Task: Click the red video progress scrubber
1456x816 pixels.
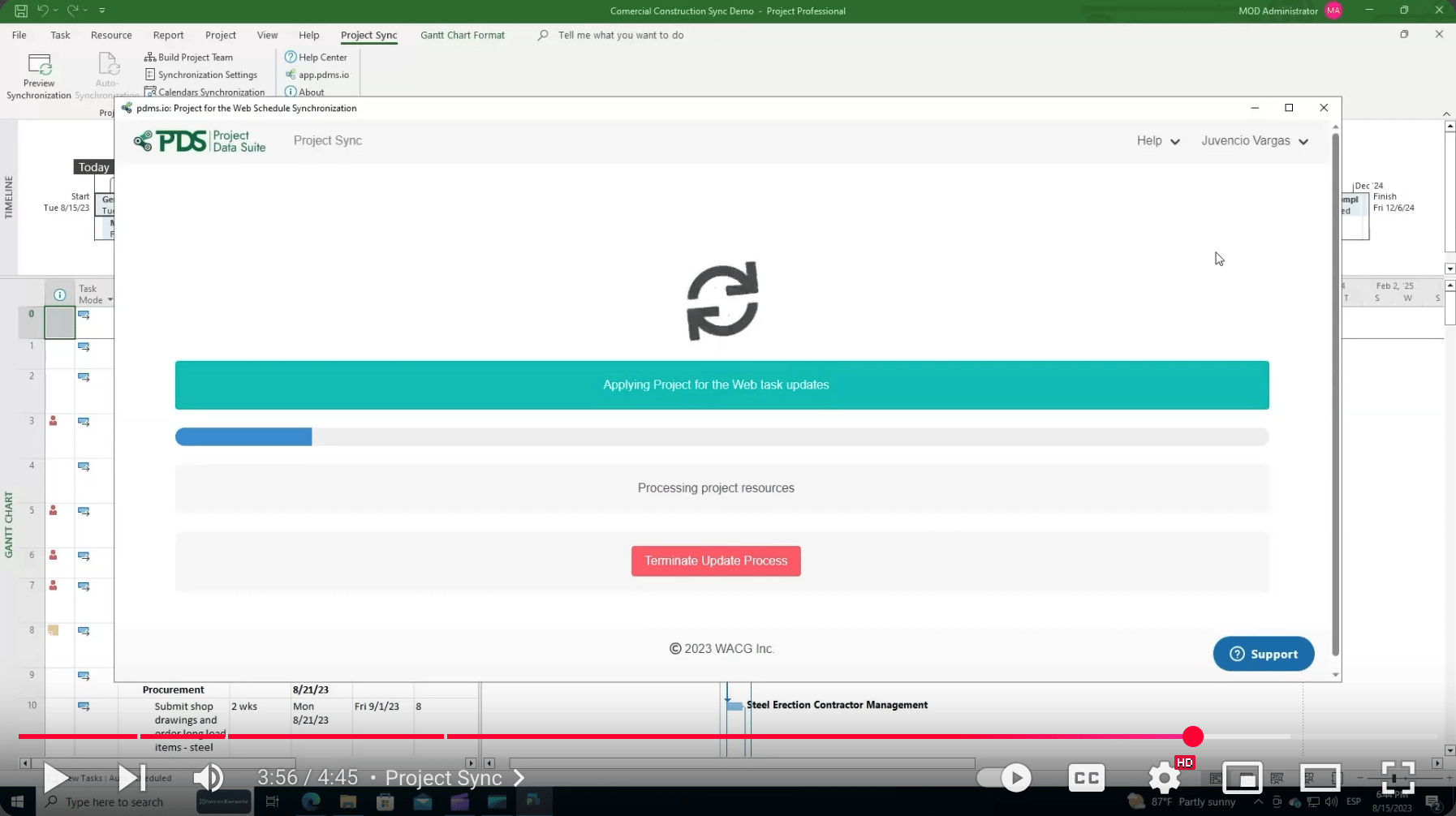Action: (x=1192, y=737)
